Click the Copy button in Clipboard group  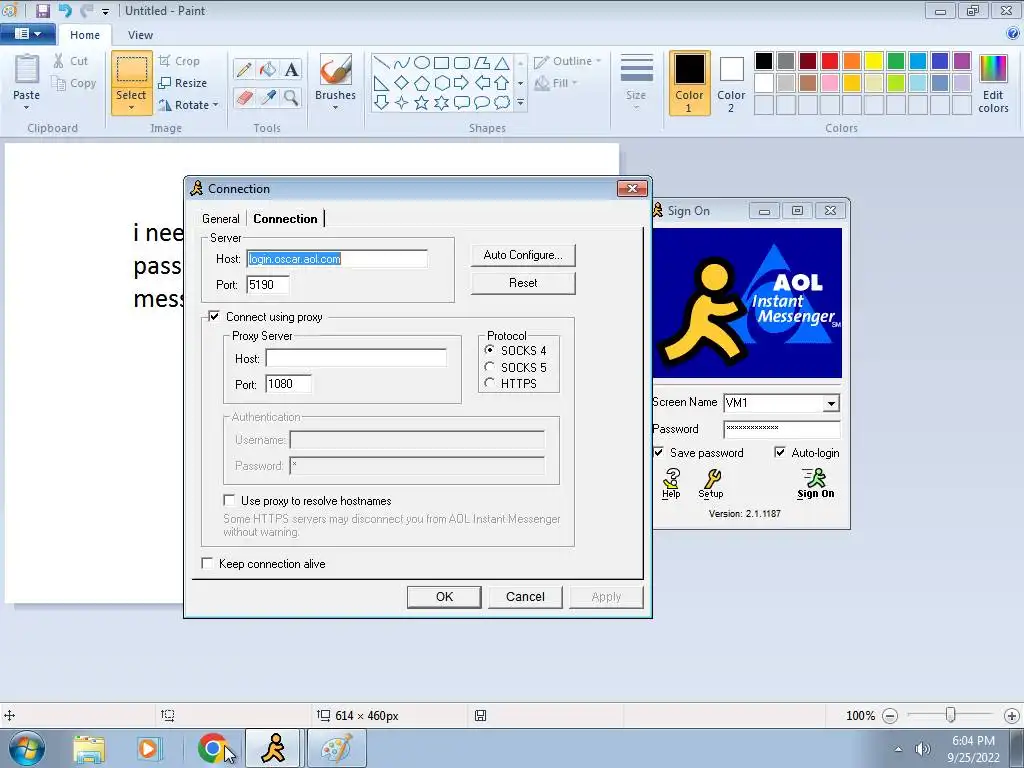coord(74,83)
